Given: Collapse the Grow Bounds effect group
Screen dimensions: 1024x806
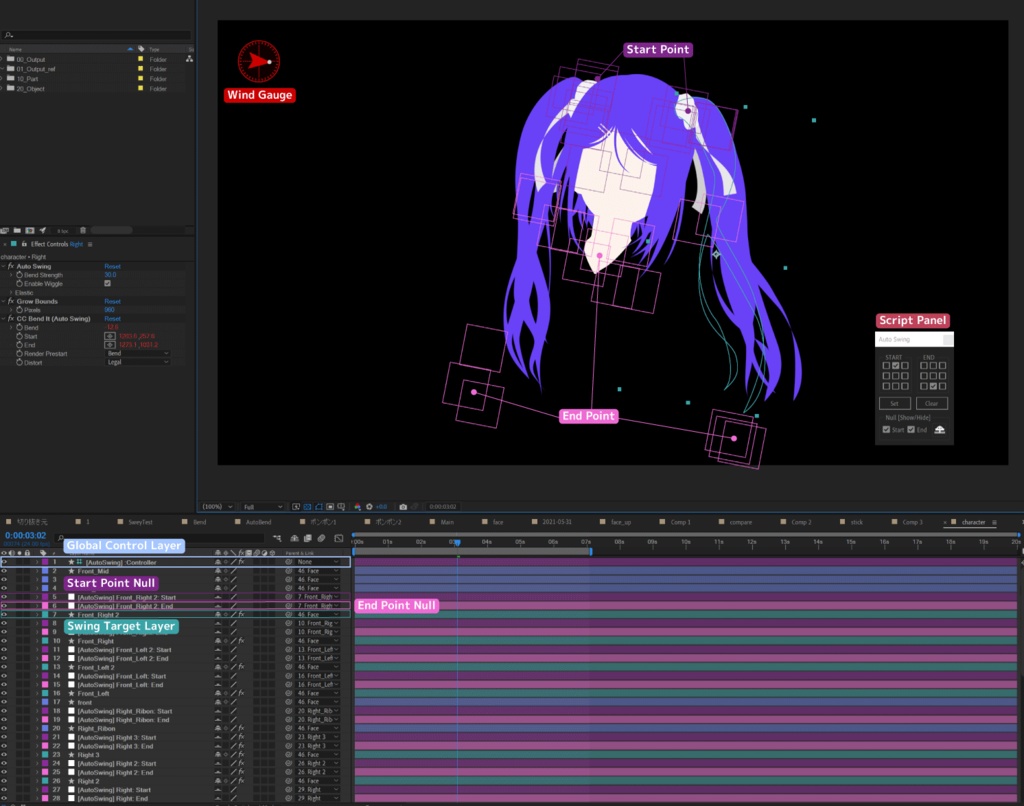Looking at the screenshot, I should pos(3,301).
